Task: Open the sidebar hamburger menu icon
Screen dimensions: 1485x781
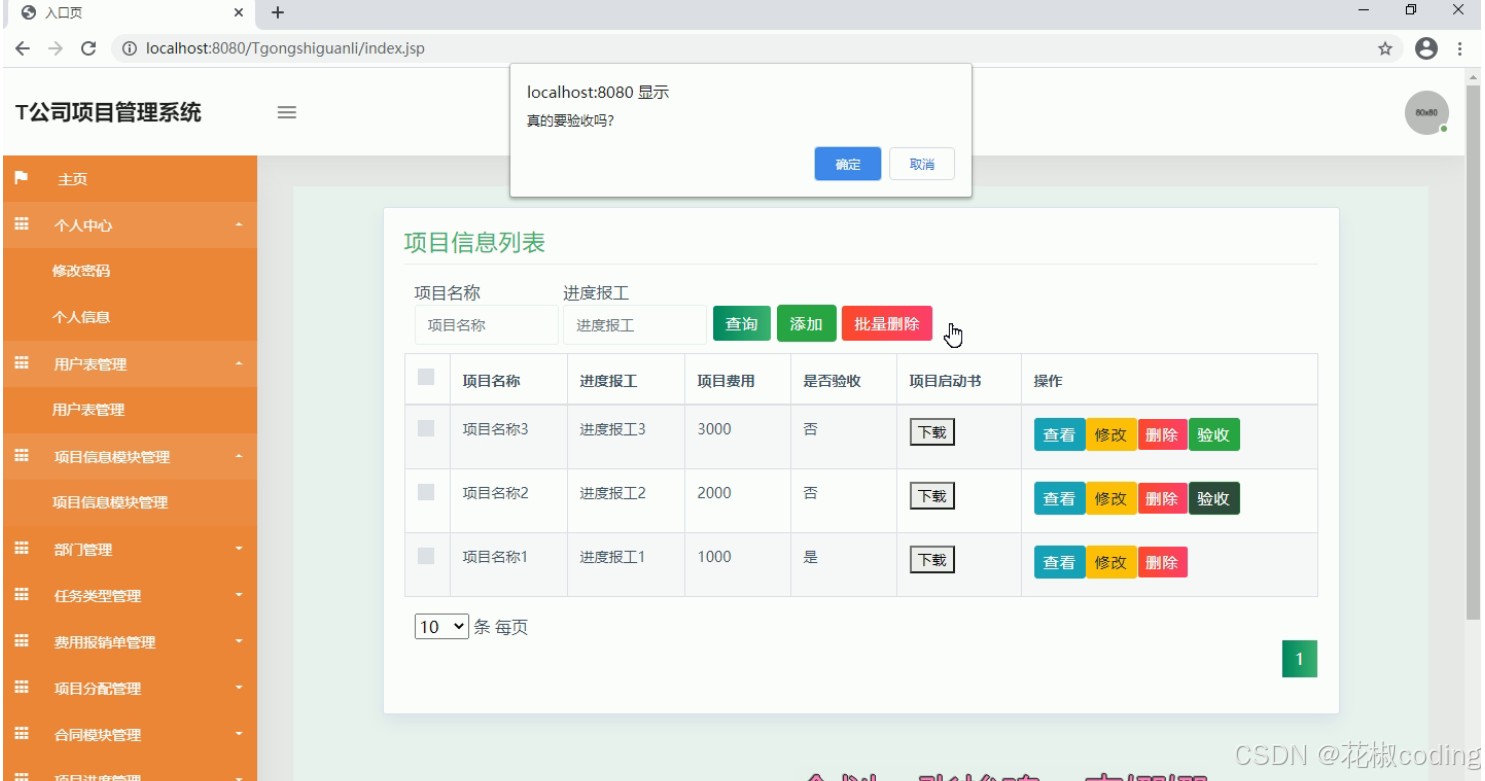Action: tap(287, 112)
